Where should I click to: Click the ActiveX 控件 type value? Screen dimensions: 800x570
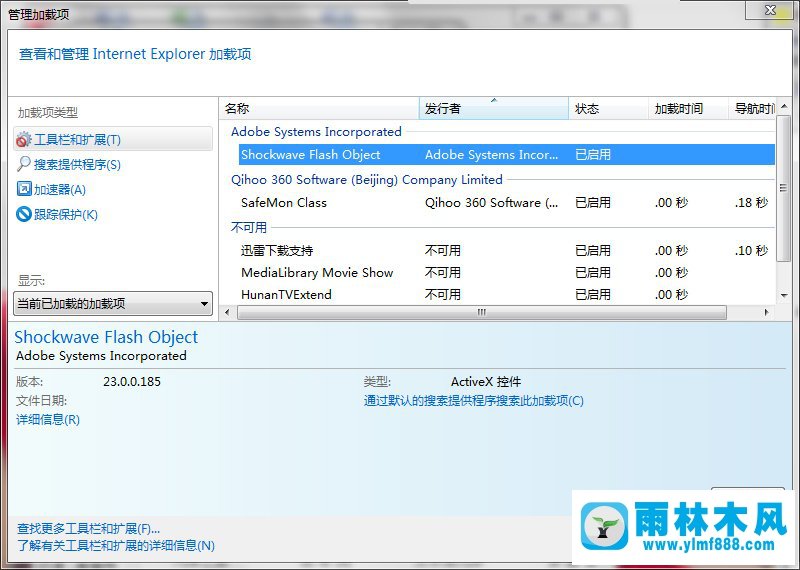[486, 381]
